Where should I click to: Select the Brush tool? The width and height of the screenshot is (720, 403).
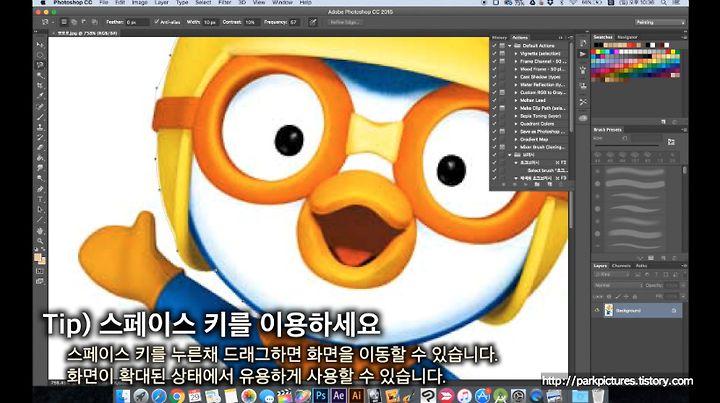point(40,117)
